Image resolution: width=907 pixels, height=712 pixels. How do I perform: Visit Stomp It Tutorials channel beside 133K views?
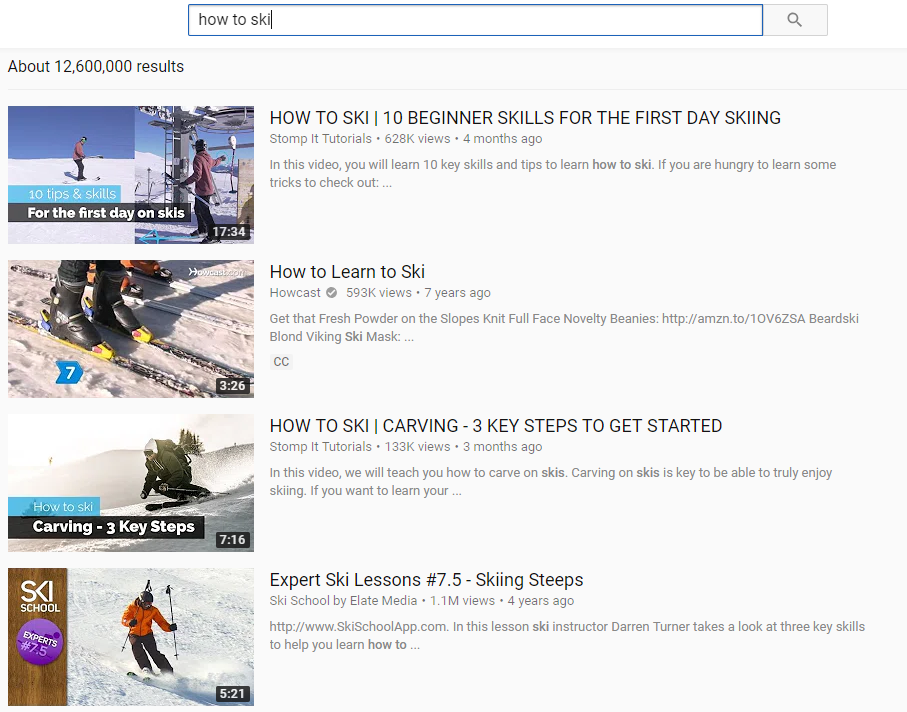pos(320,447)
